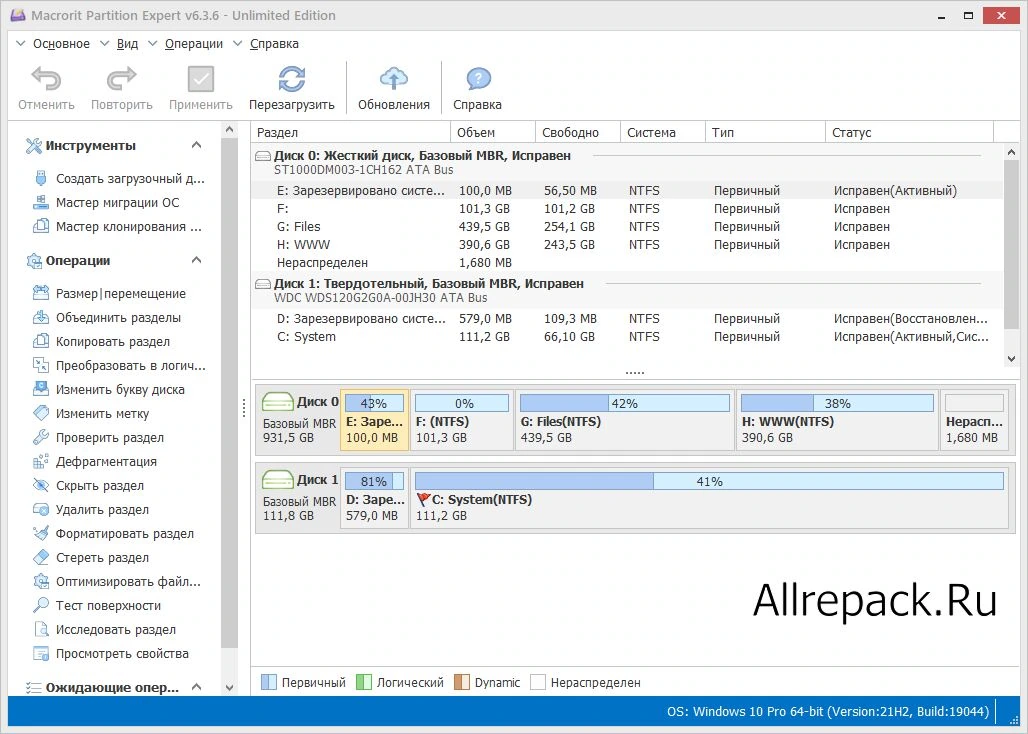
Task: Collapse the Инструменты section chevron
Action: pos(196,145)
